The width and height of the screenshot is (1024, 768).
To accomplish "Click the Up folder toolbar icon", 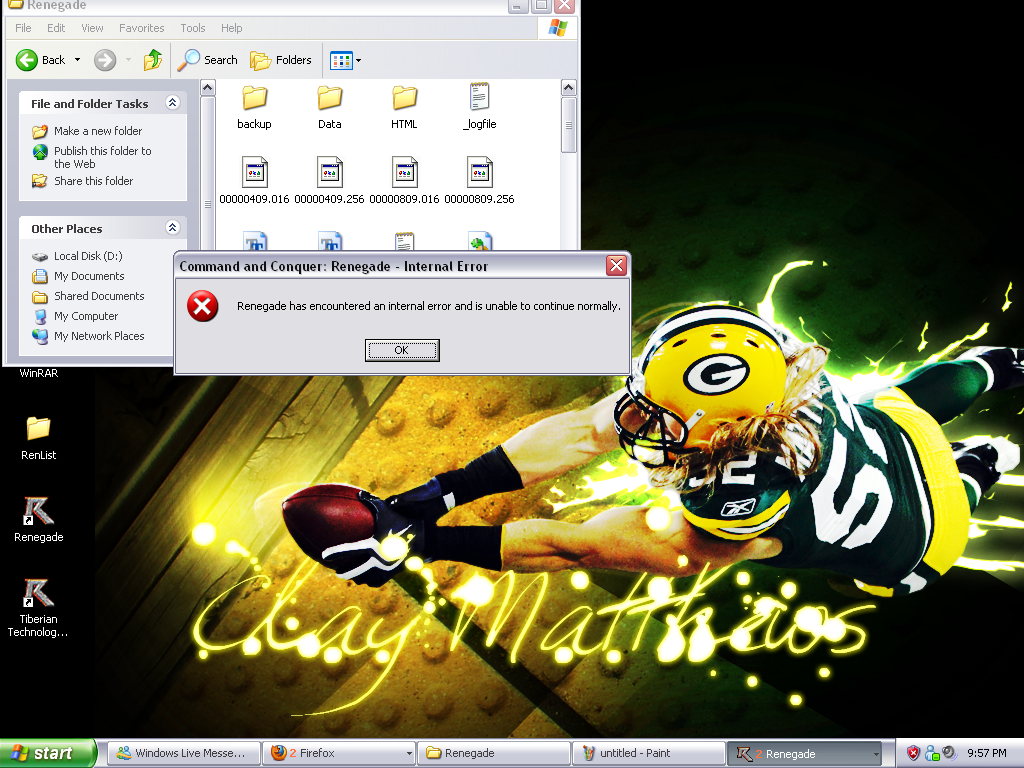I will pyautogui.click(x=153, y=60).
